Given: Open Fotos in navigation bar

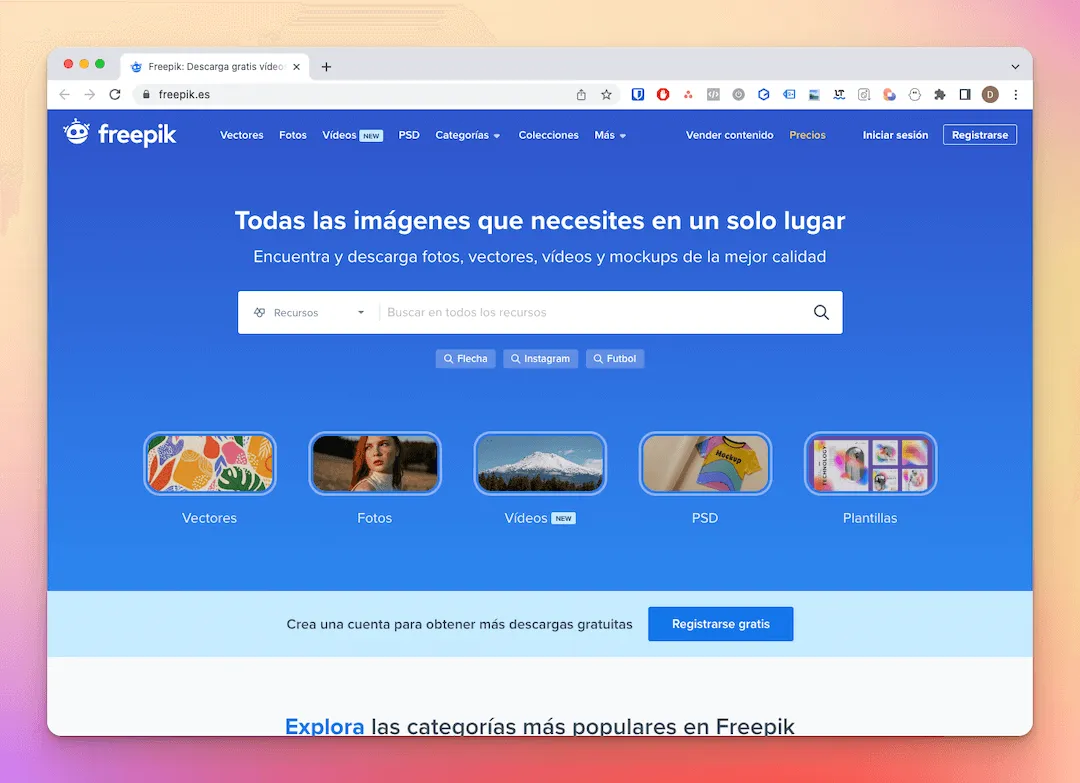Looking at the screenshot, I should tap(293, 135).
